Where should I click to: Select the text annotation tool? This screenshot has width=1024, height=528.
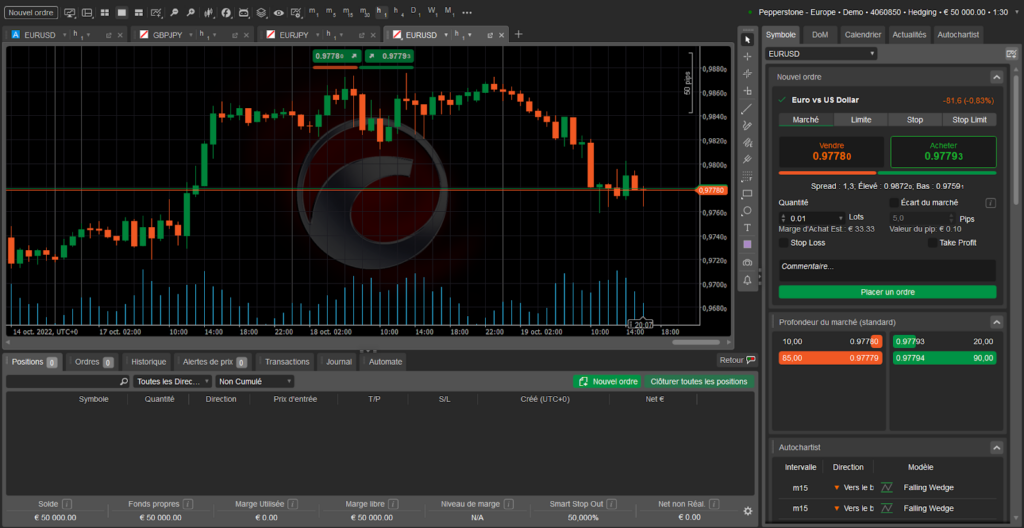[748, 228]
